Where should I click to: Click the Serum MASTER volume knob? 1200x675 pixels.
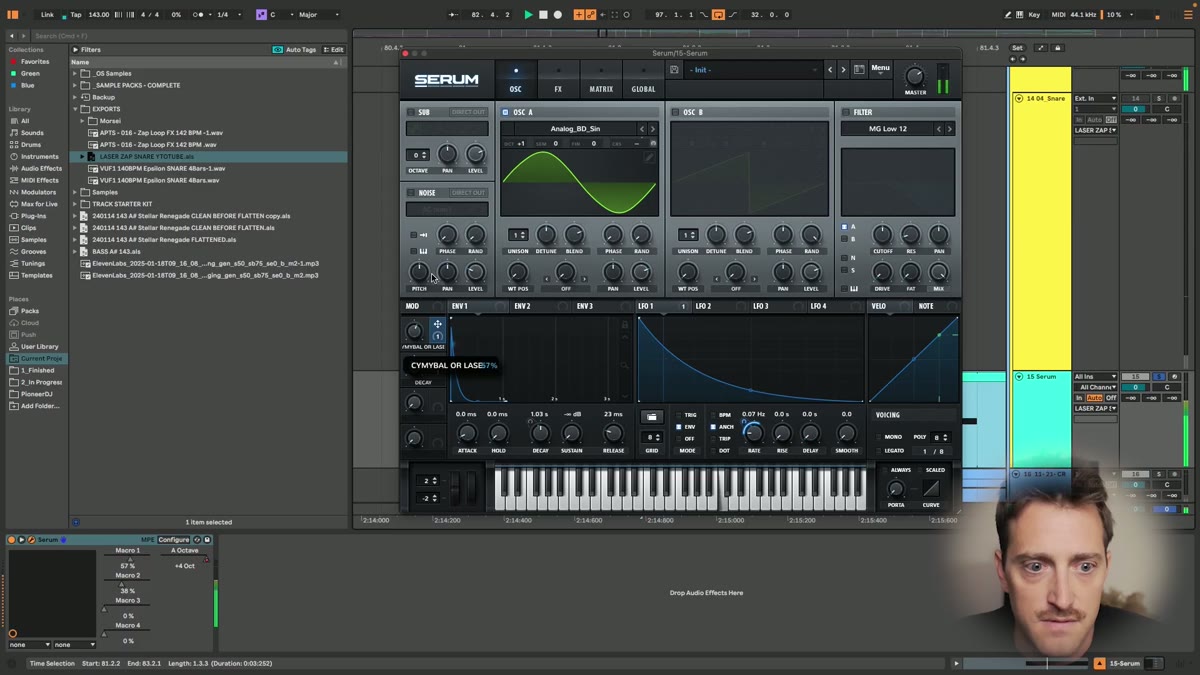tap(915, 76)
